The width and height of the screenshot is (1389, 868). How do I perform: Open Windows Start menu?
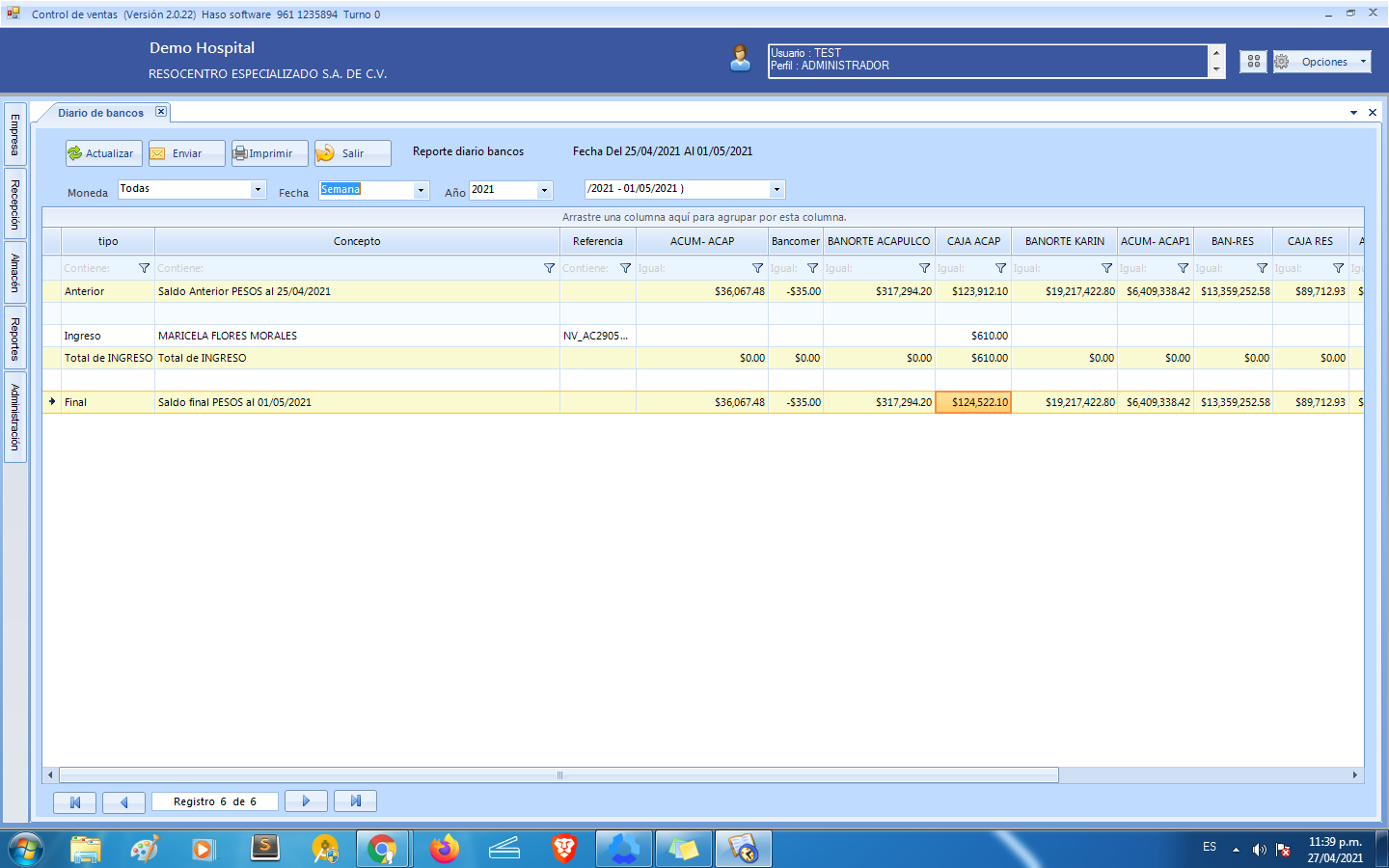point(26,850)
